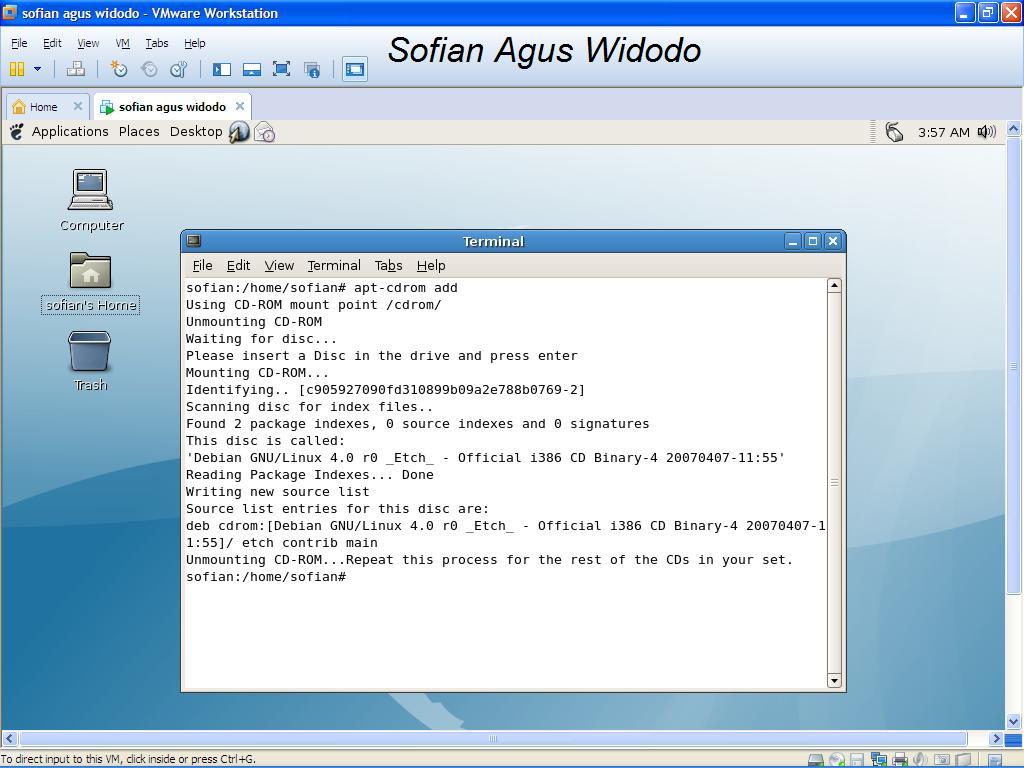The width and height of the screenshot is (1024, 768).
Task: Select the sofian's Home folder icon
Action: (91, 283)
